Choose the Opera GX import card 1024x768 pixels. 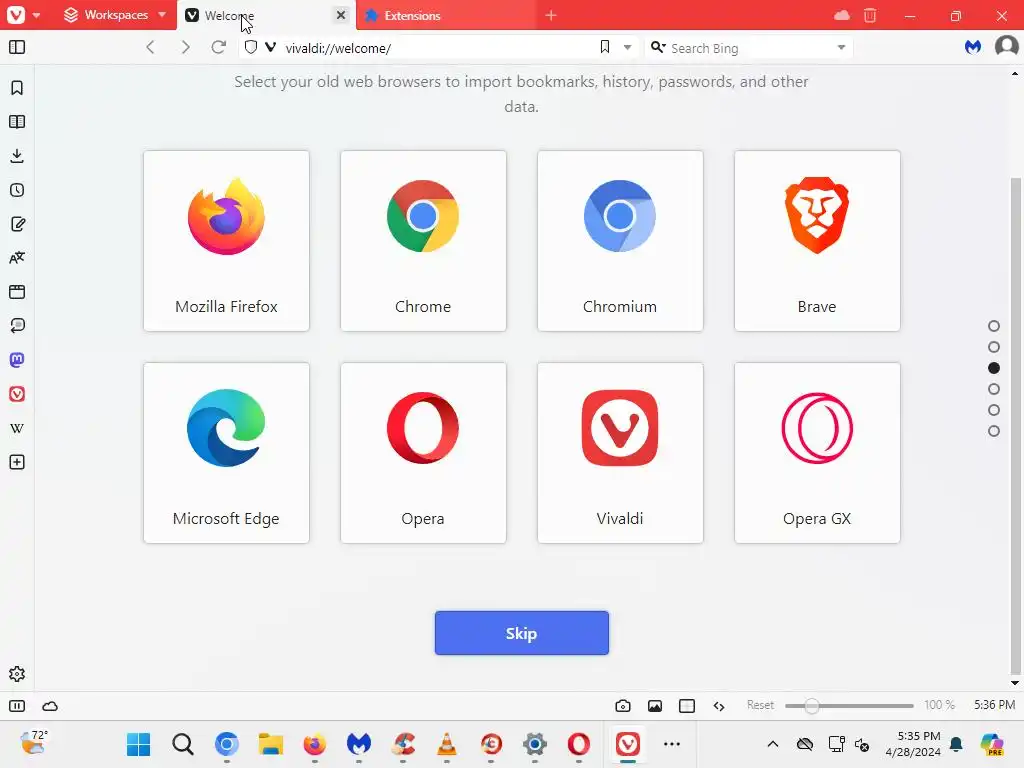pyautogui.click(x=817, y=453)
